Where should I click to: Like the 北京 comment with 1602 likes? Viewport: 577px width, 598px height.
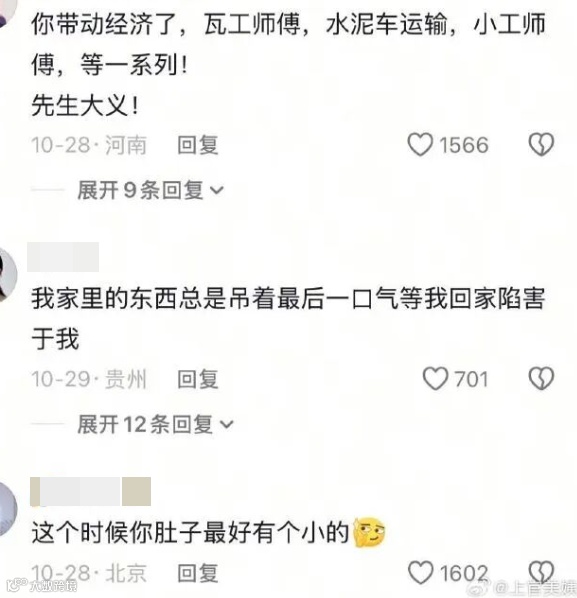(420, 572)
